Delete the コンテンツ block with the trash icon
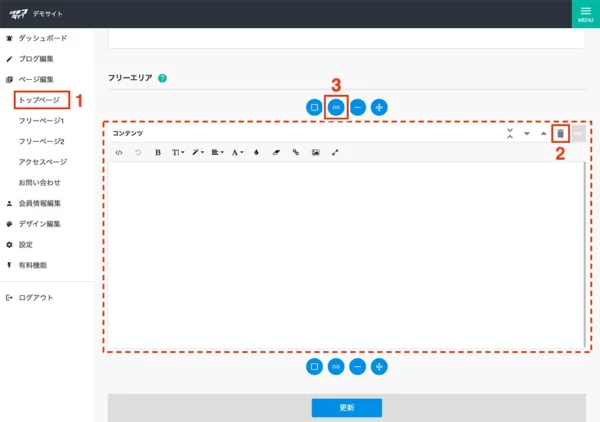This screenshot has width=600, height=422. click(561, 133)
